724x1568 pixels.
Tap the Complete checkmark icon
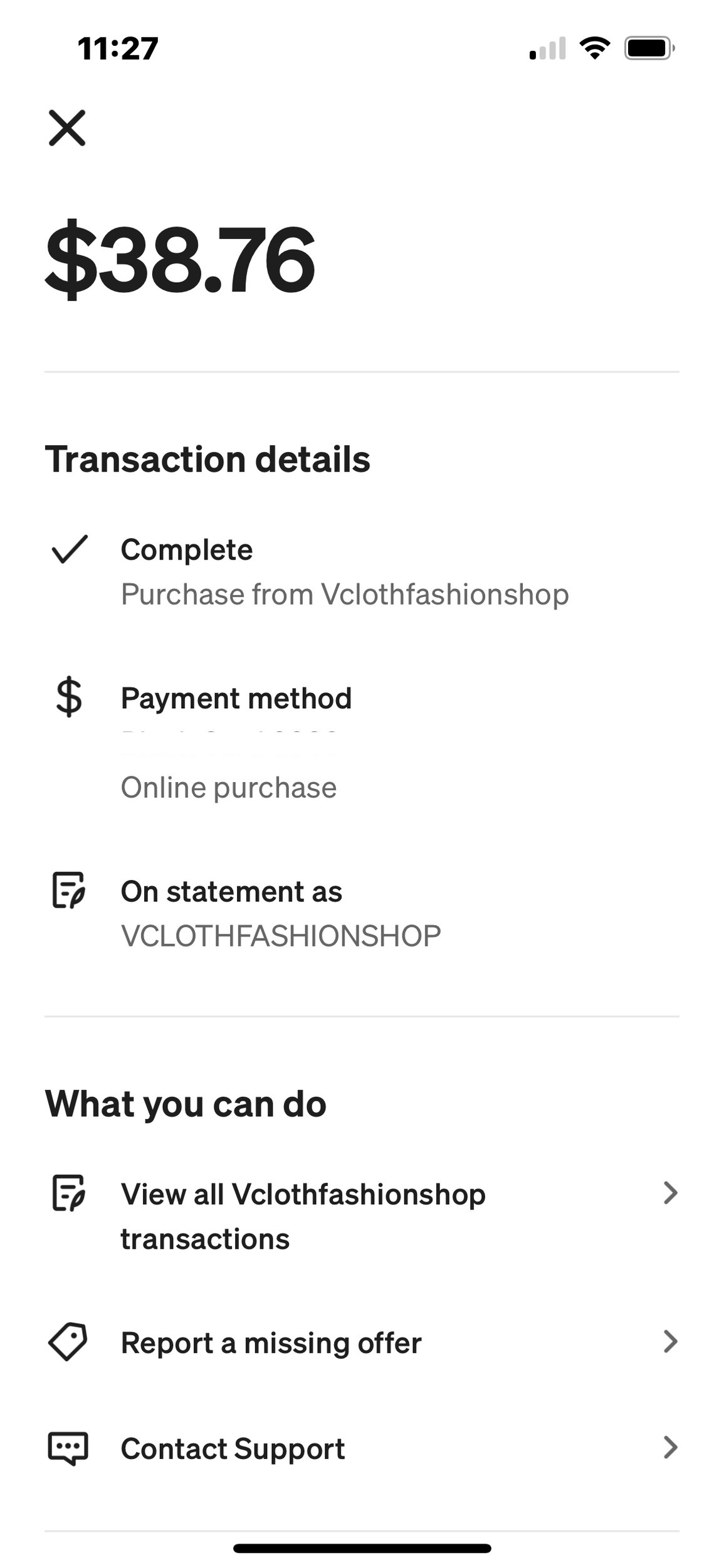[69, 549]
